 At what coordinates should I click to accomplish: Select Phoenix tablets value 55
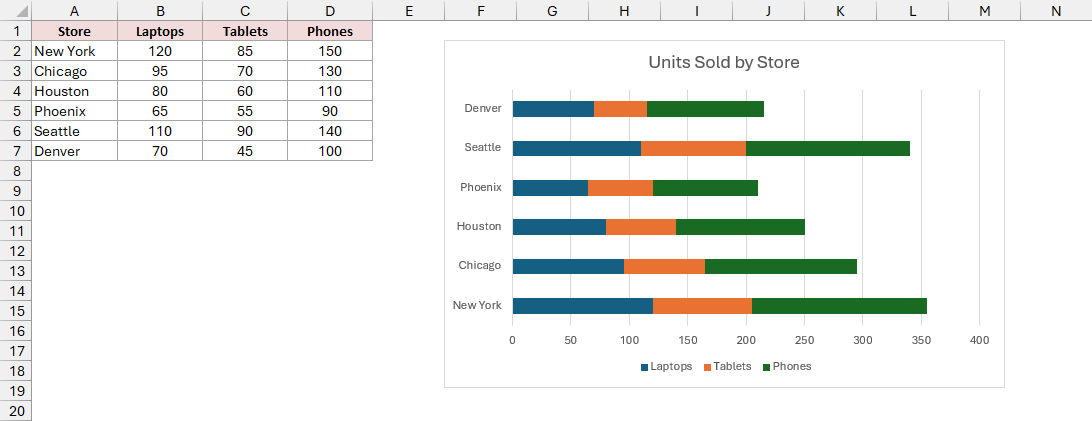click(245, 111)
